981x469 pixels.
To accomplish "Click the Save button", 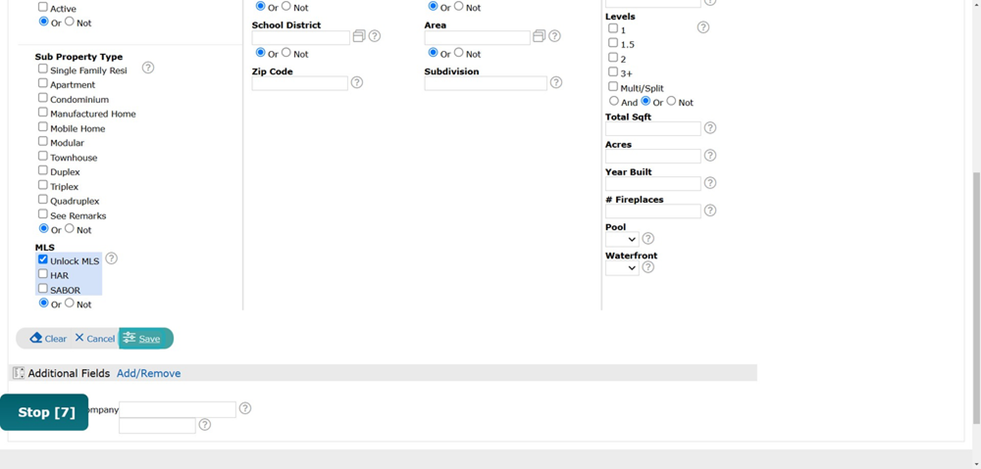I will tap(146, 338).
